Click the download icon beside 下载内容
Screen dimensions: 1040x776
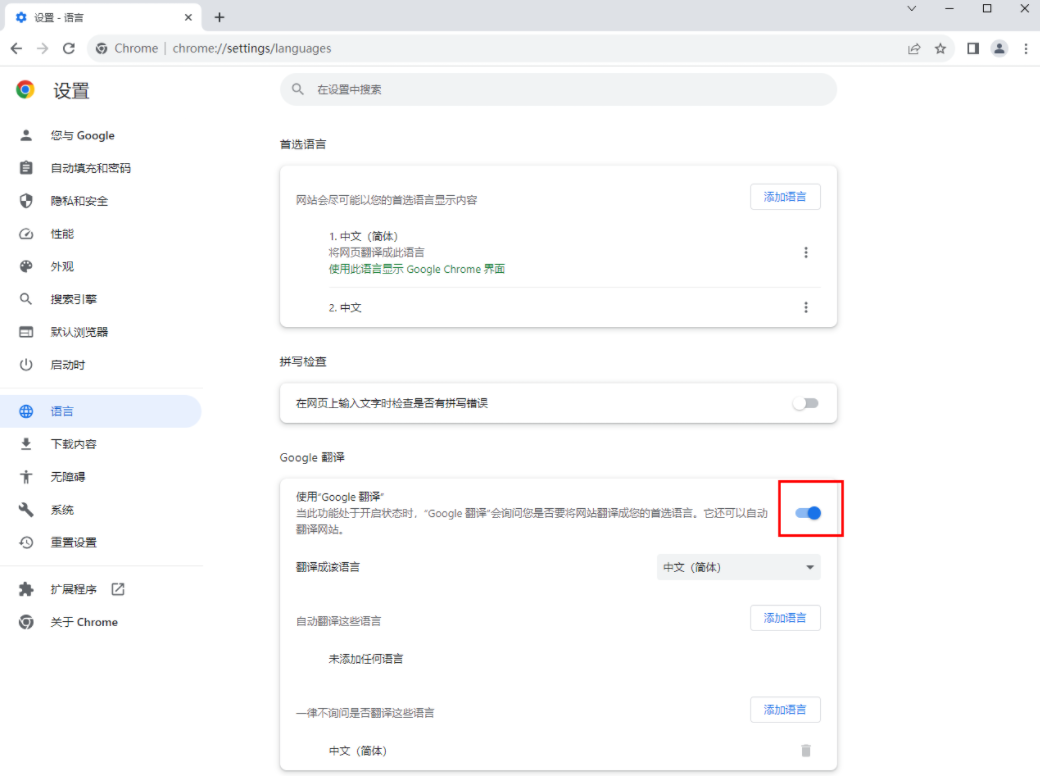26,444
